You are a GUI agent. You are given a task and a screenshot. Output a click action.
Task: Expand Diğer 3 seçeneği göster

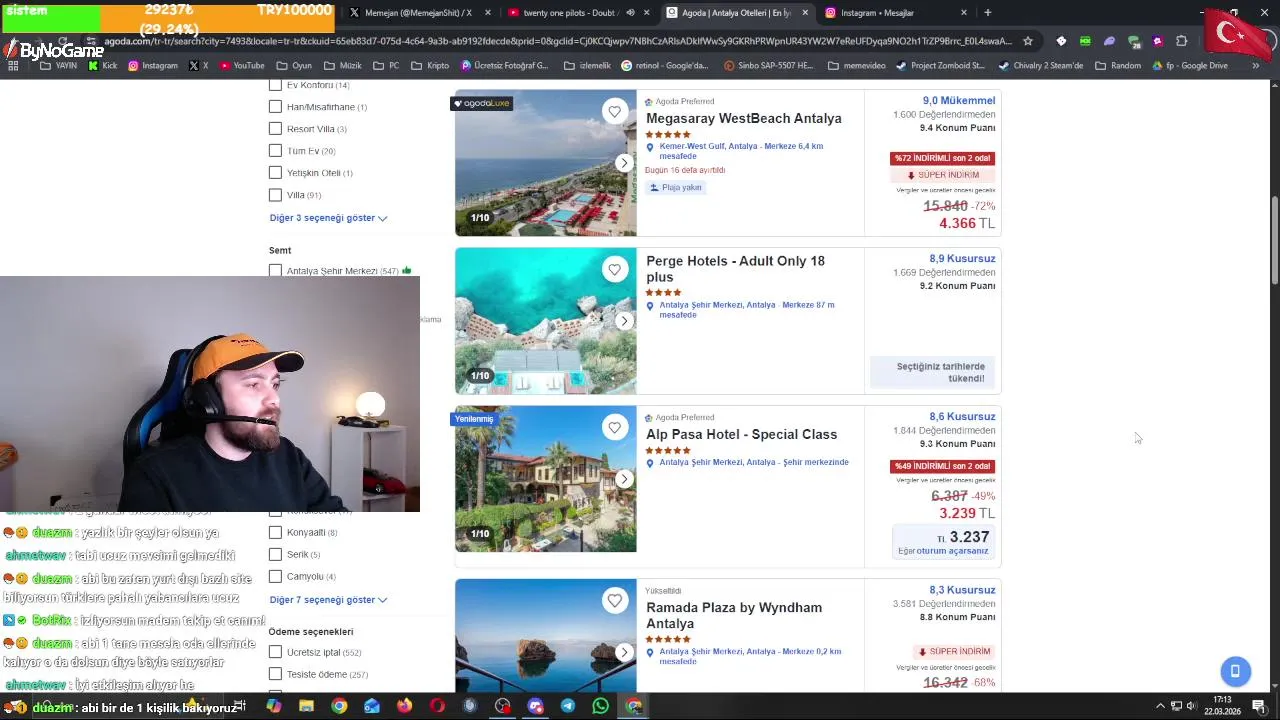[x=328, y=218]
